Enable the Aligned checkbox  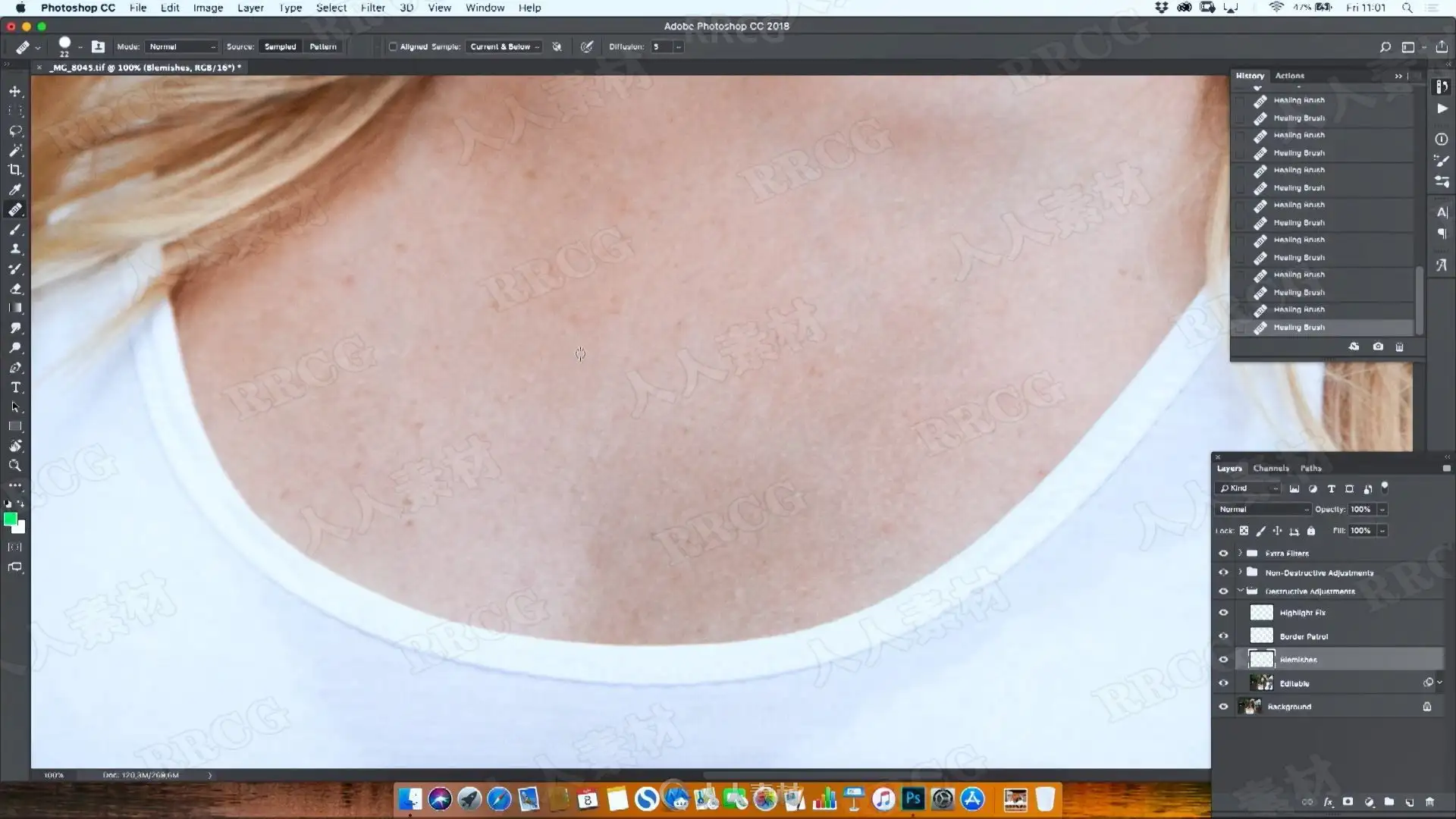393,47
